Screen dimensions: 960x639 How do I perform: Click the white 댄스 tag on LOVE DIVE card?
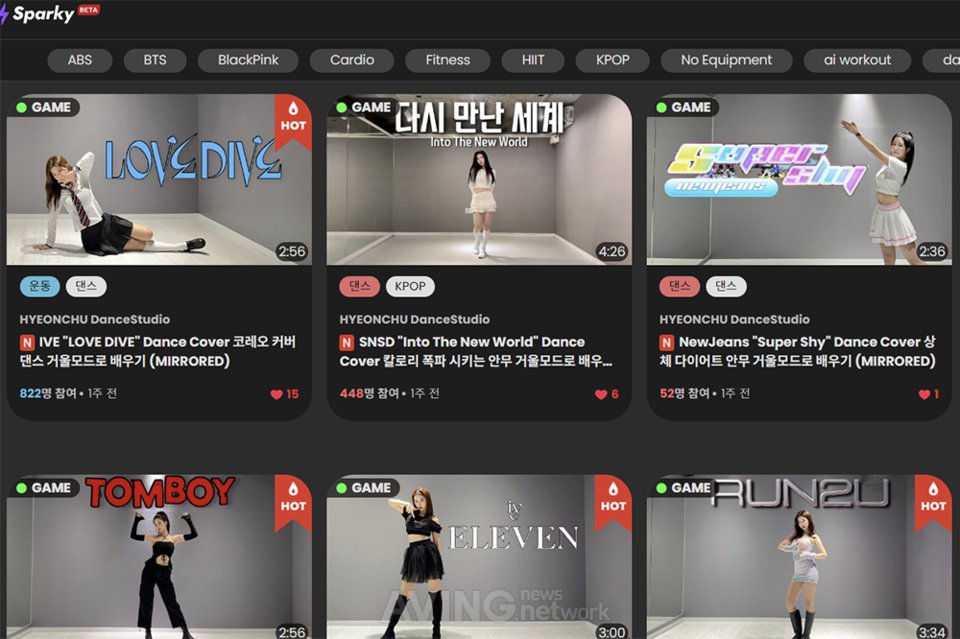86,286
